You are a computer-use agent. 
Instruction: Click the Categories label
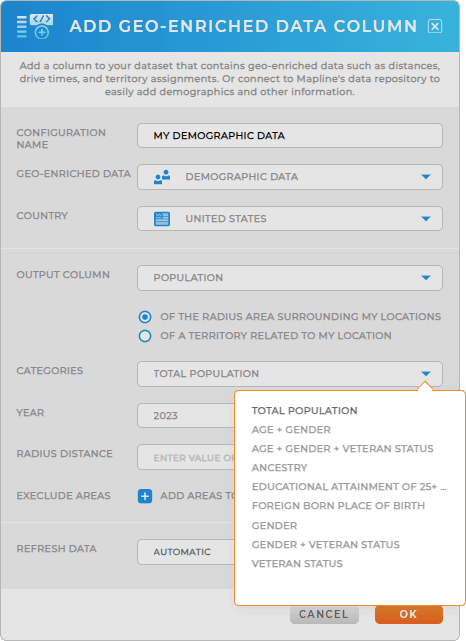(x=49, y=371)
